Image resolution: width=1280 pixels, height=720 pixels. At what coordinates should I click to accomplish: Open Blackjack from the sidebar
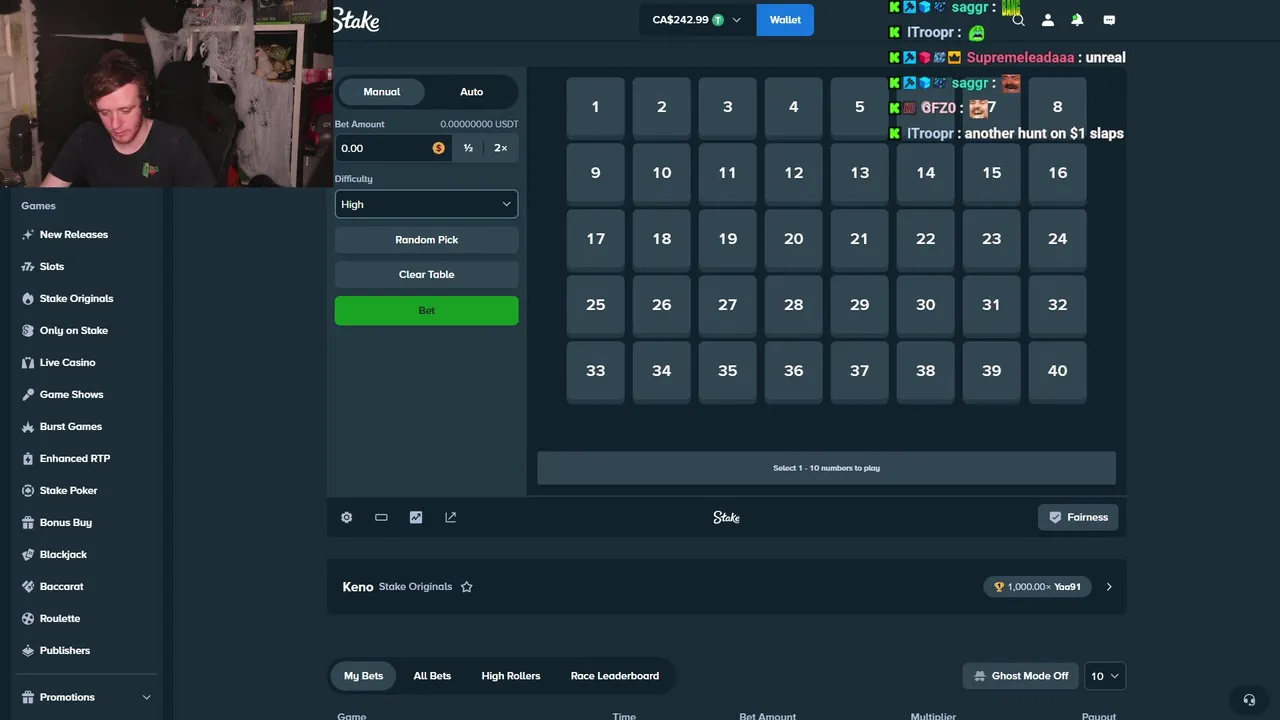(x=63, y=554)
